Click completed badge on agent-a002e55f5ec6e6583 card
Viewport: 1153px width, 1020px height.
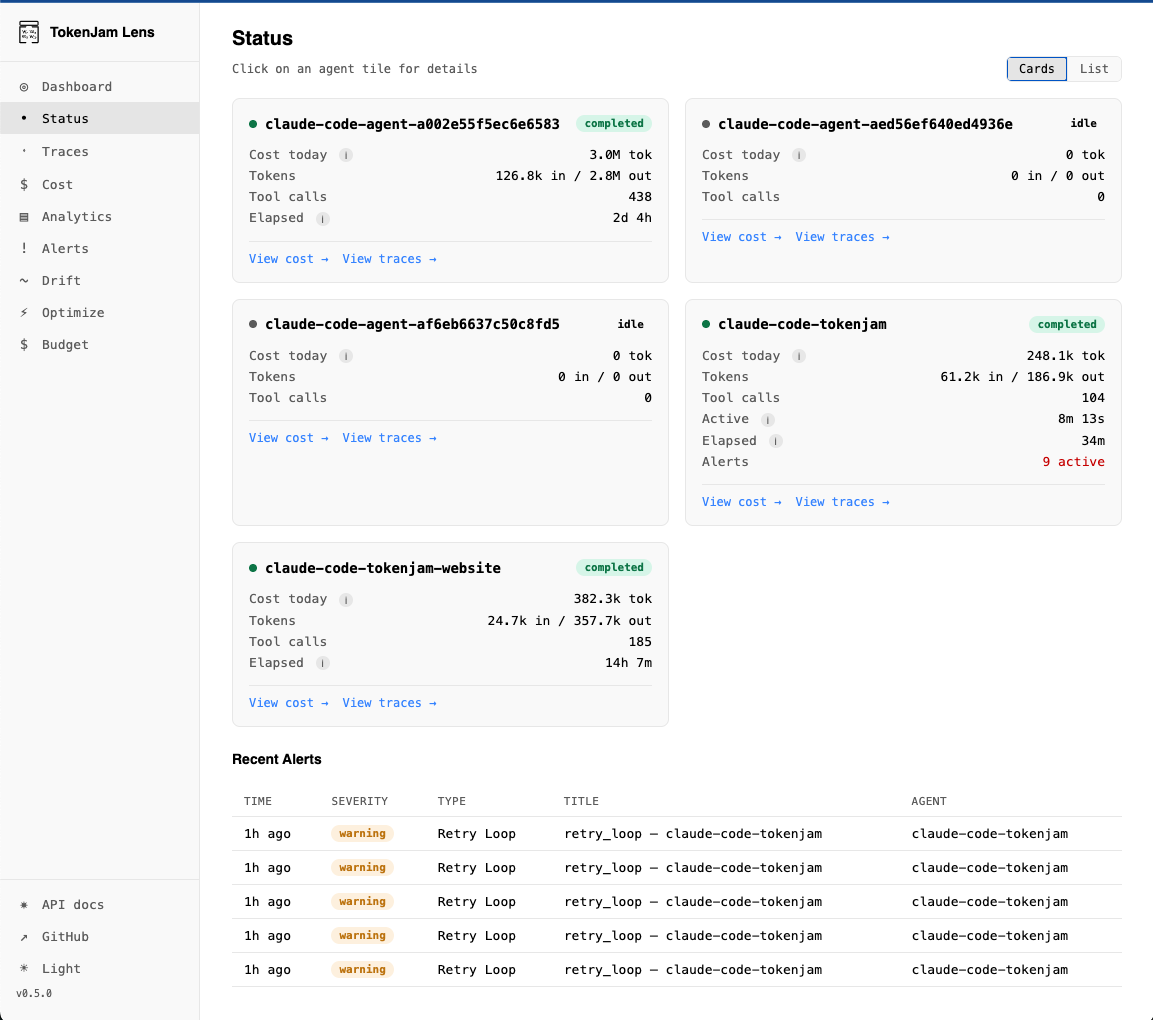[614, 124]
